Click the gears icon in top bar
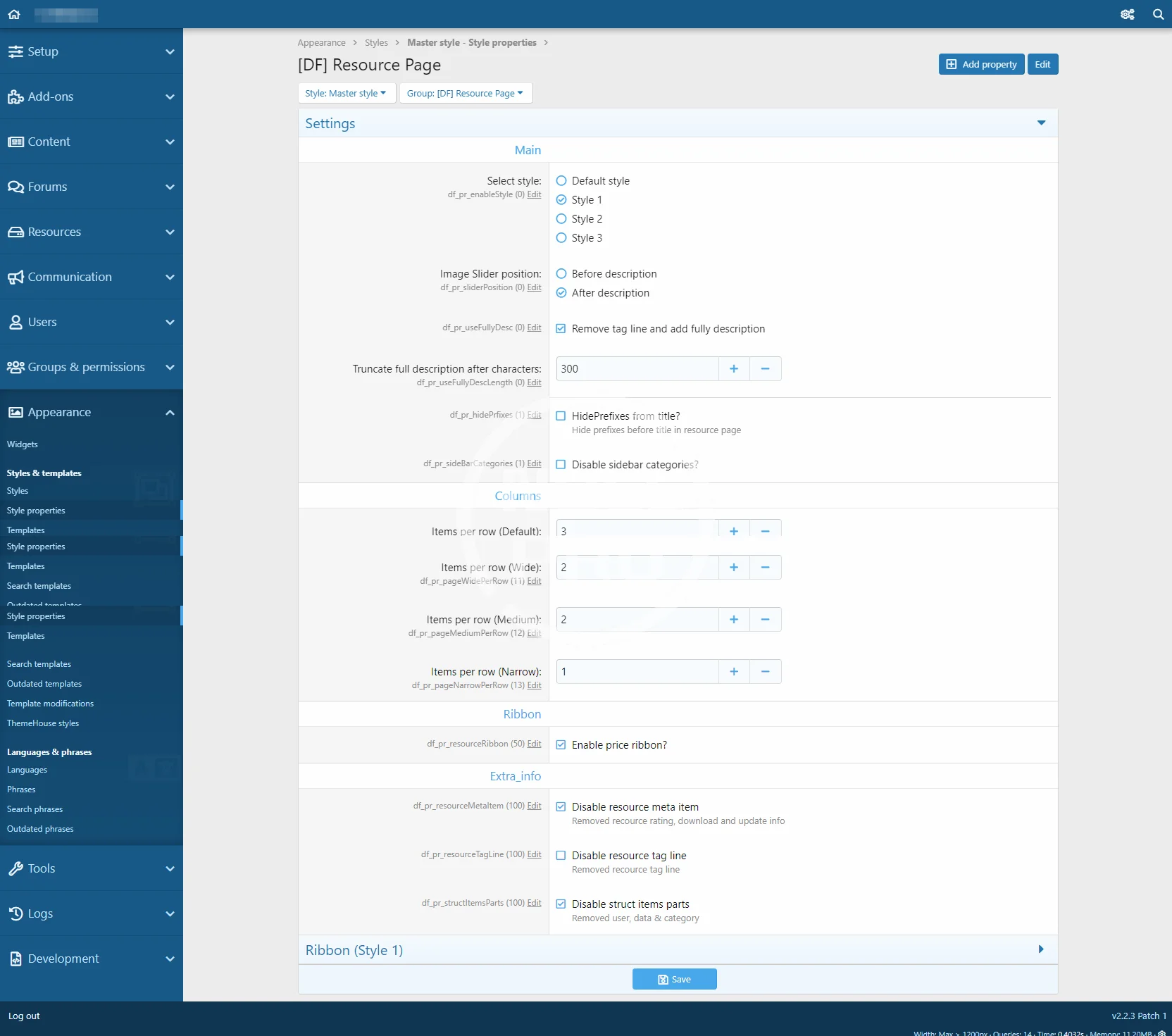 [x=1127, y=14]
